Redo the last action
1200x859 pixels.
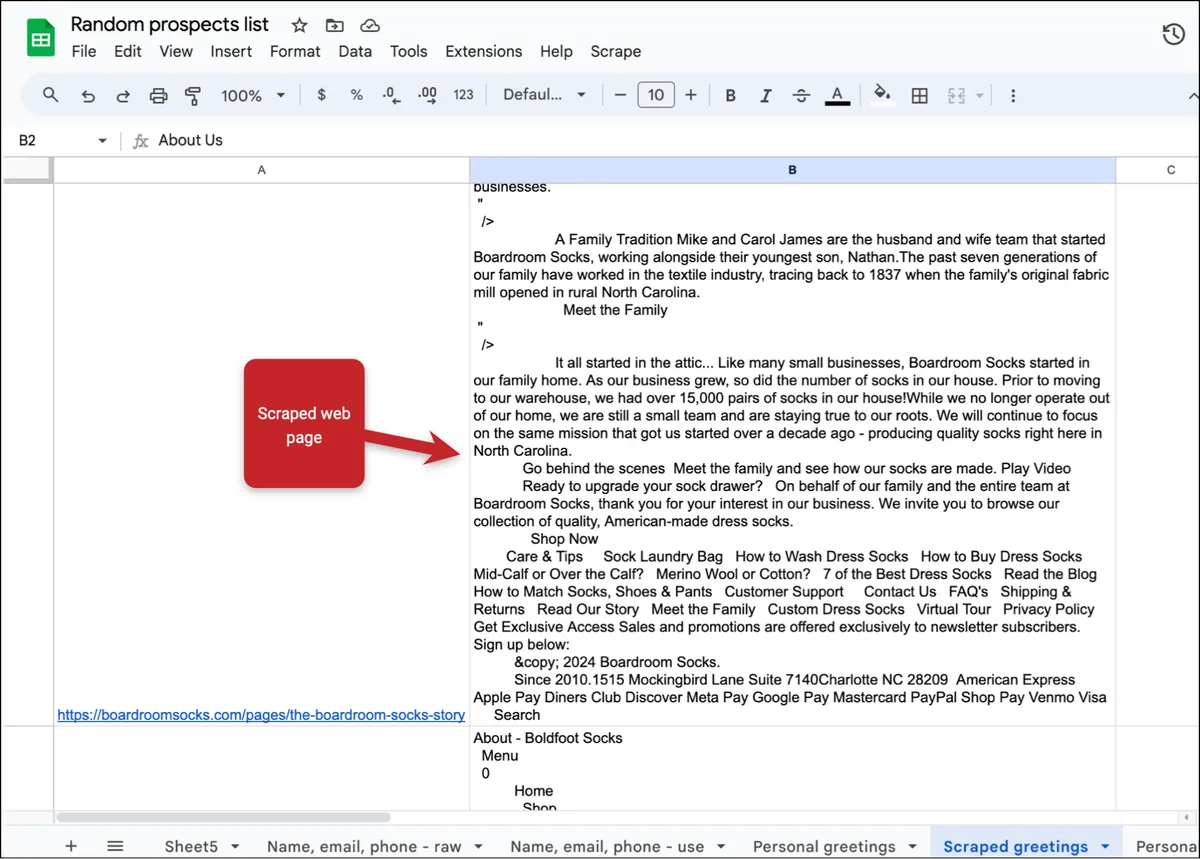click(x=123, y=96)
